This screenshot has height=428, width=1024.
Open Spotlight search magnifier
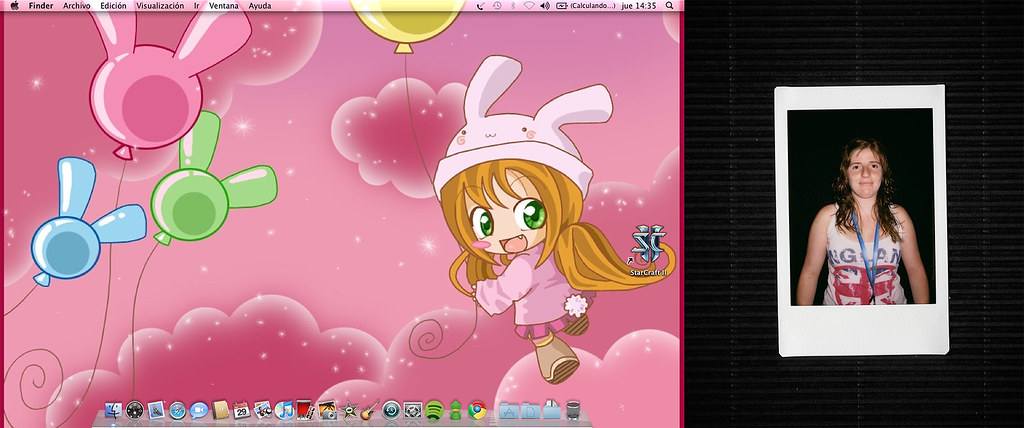(x=669, y=5)
